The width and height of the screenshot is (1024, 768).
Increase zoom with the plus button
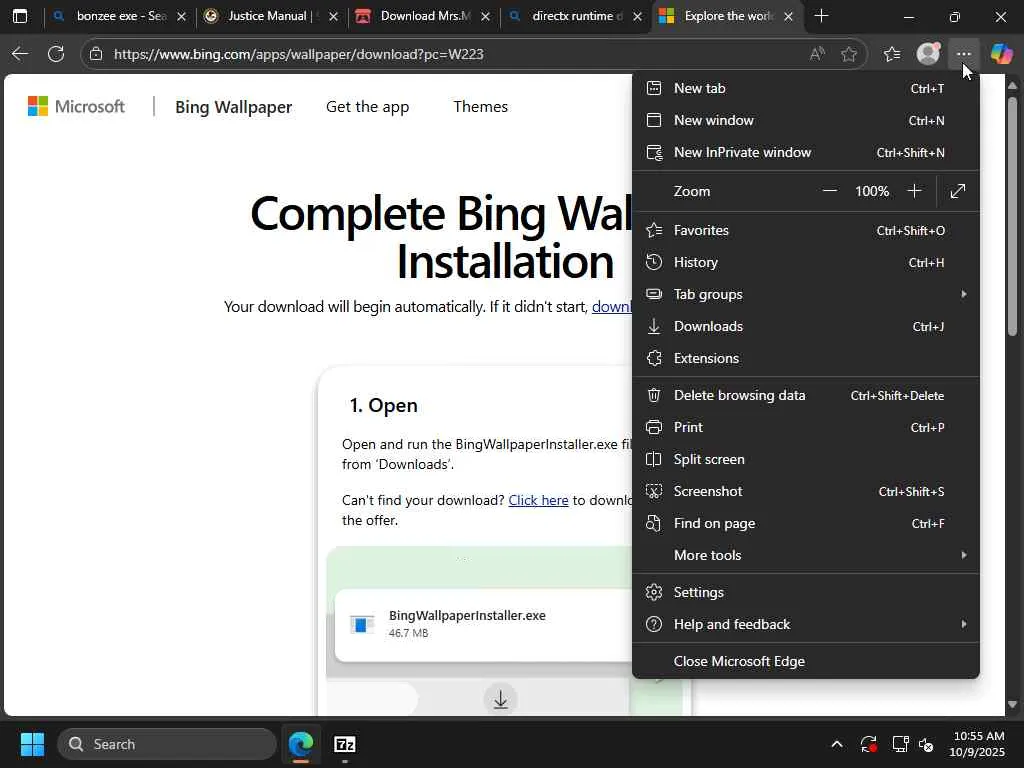pyautogui.click(x=914, y=191)
